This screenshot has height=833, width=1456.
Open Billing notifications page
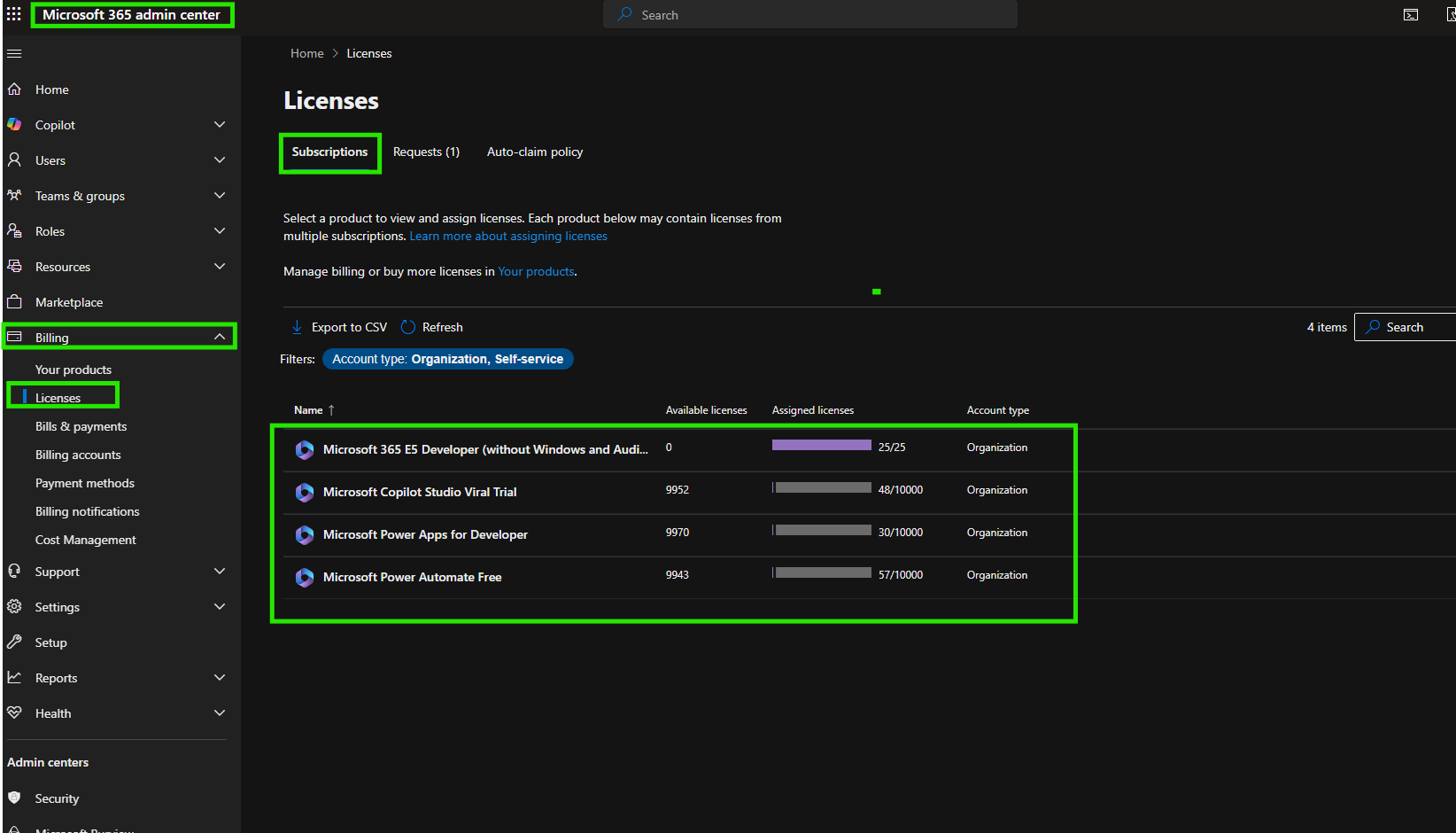tap(88, 511)
